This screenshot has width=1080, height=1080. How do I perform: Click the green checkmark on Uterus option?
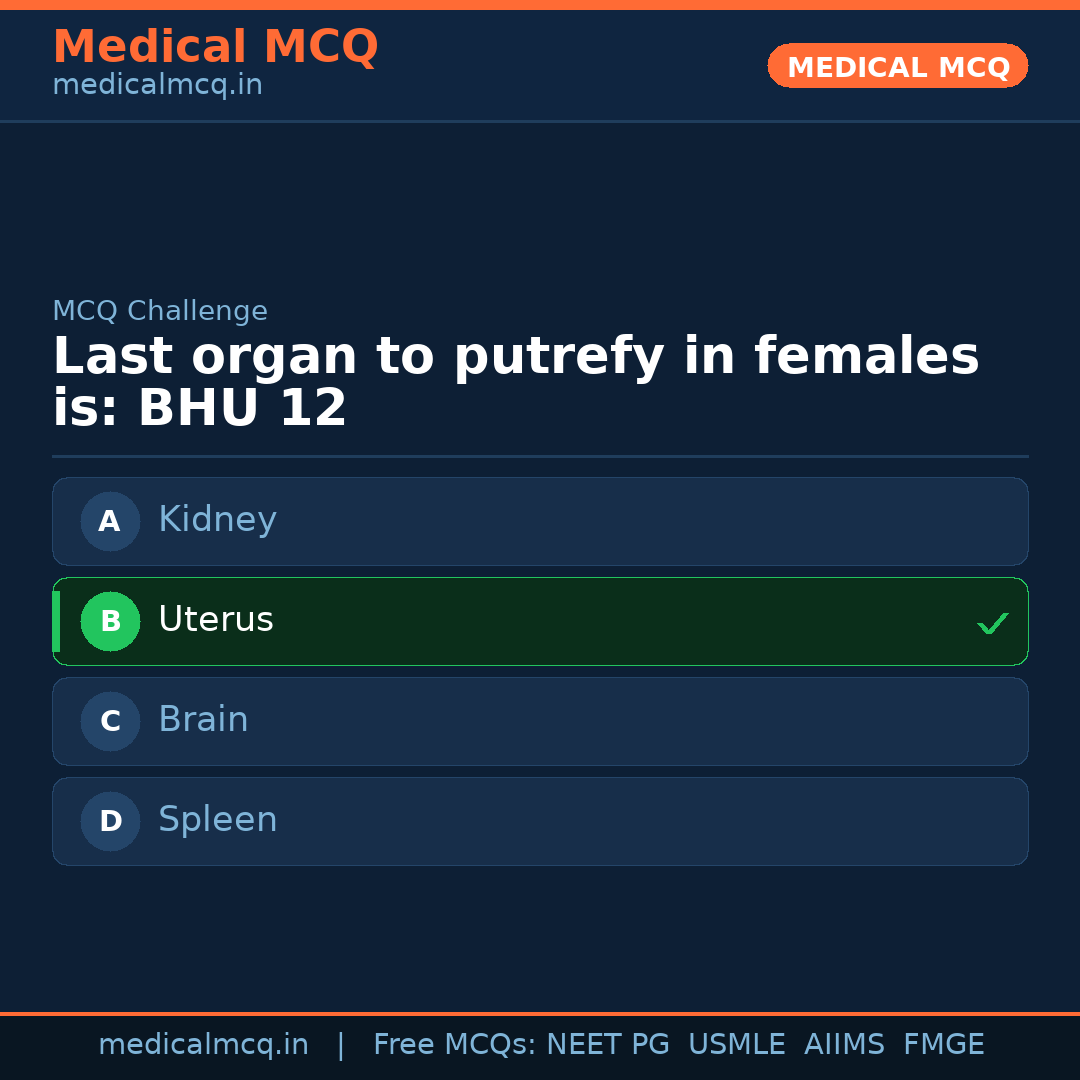[992, 623]
